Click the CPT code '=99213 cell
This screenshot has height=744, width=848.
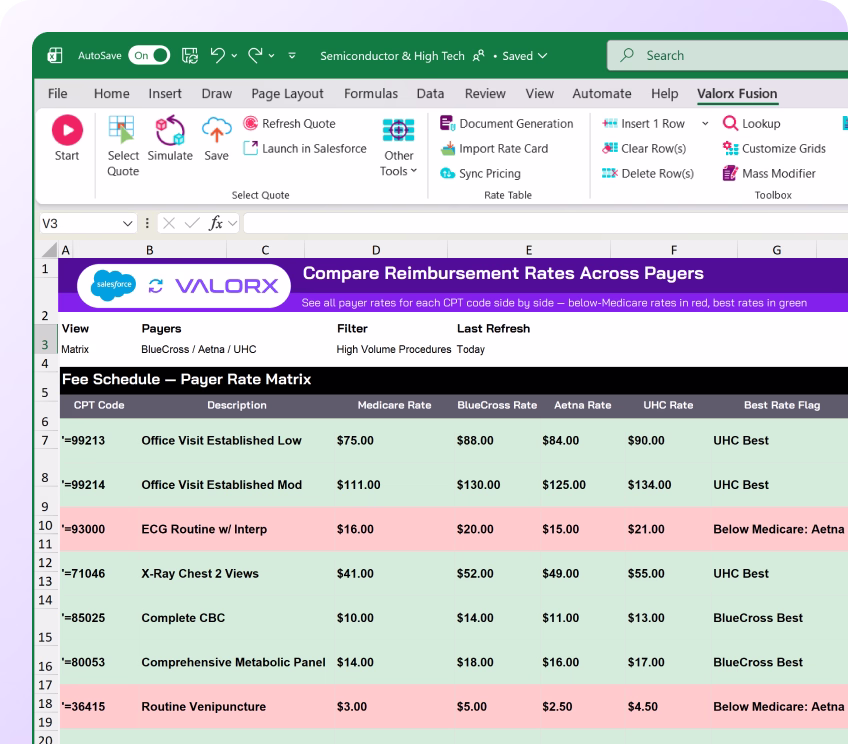(x=99, y=440)
